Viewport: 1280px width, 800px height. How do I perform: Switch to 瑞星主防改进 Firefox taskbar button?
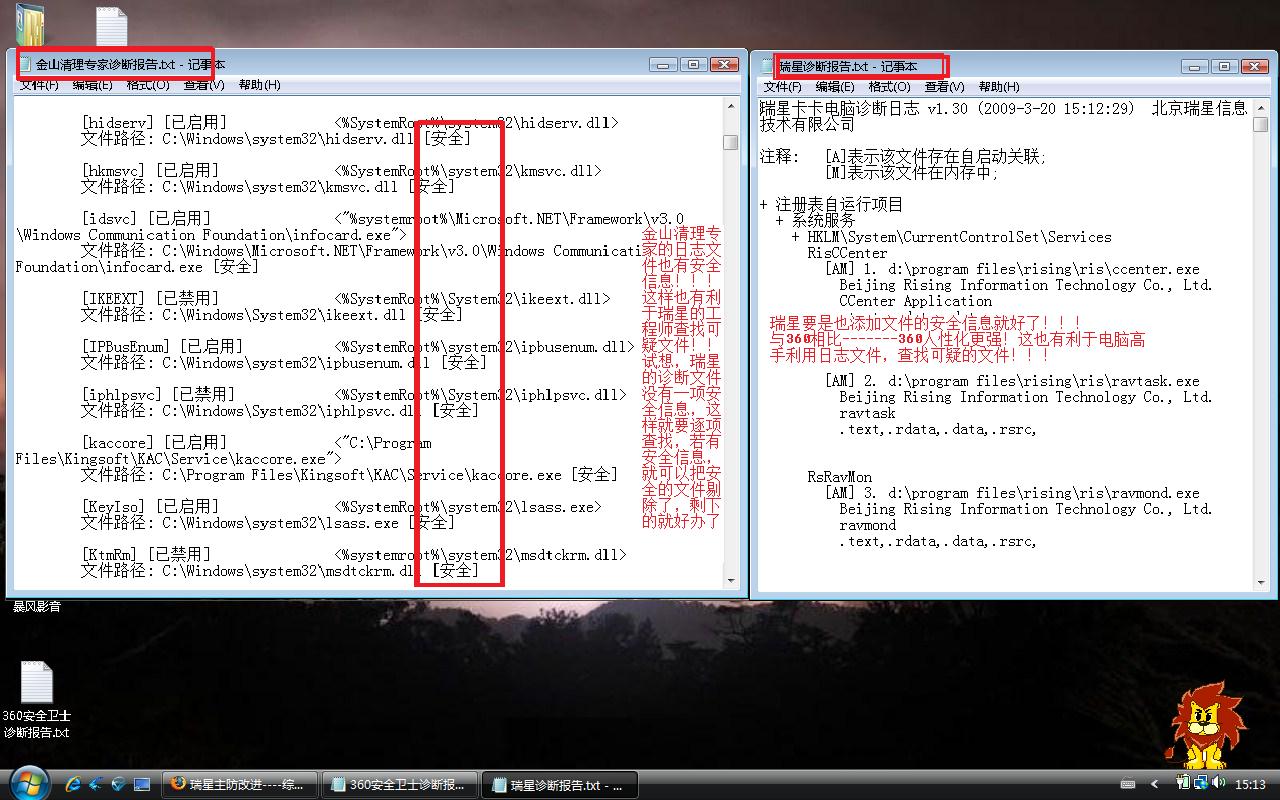tap(240, 784)
